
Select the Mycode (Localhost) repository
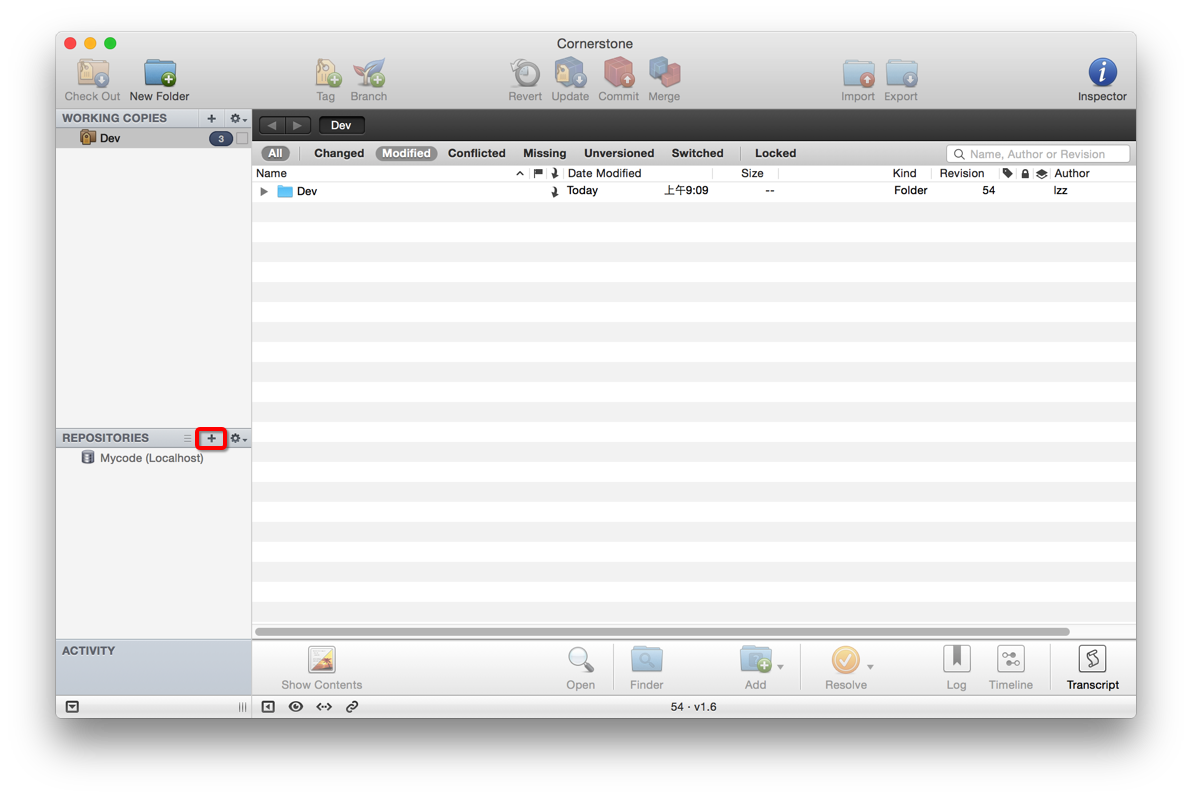[154, 458]
